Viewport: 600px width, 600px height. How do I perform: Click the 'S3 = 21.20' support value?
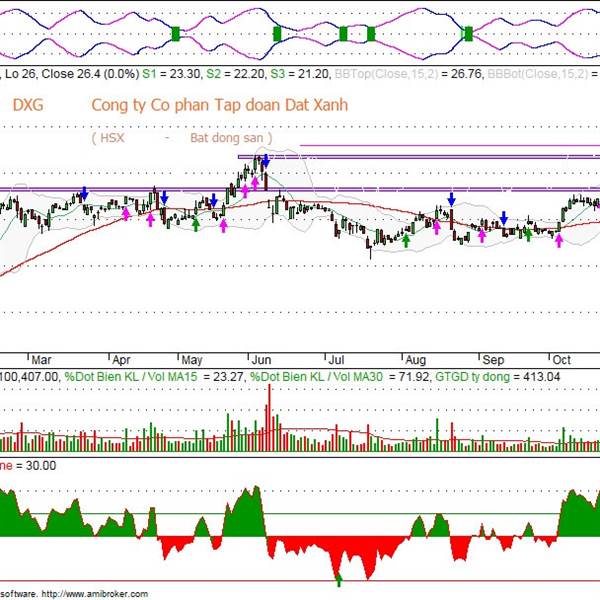[300, 73]
